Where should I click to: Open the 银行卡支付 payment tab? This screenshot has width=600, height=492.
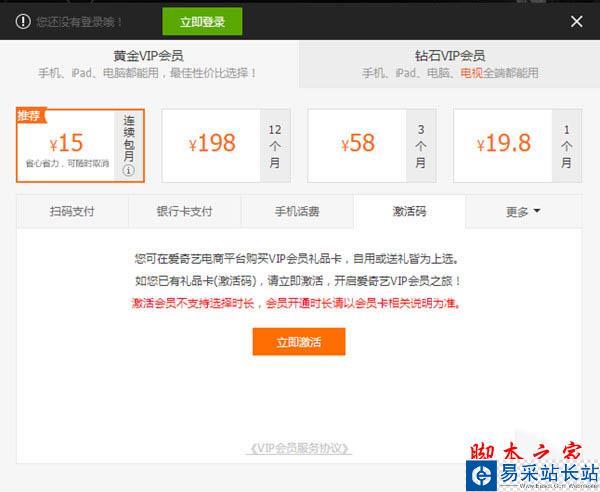pyautogui.click(x=184, y=211)
